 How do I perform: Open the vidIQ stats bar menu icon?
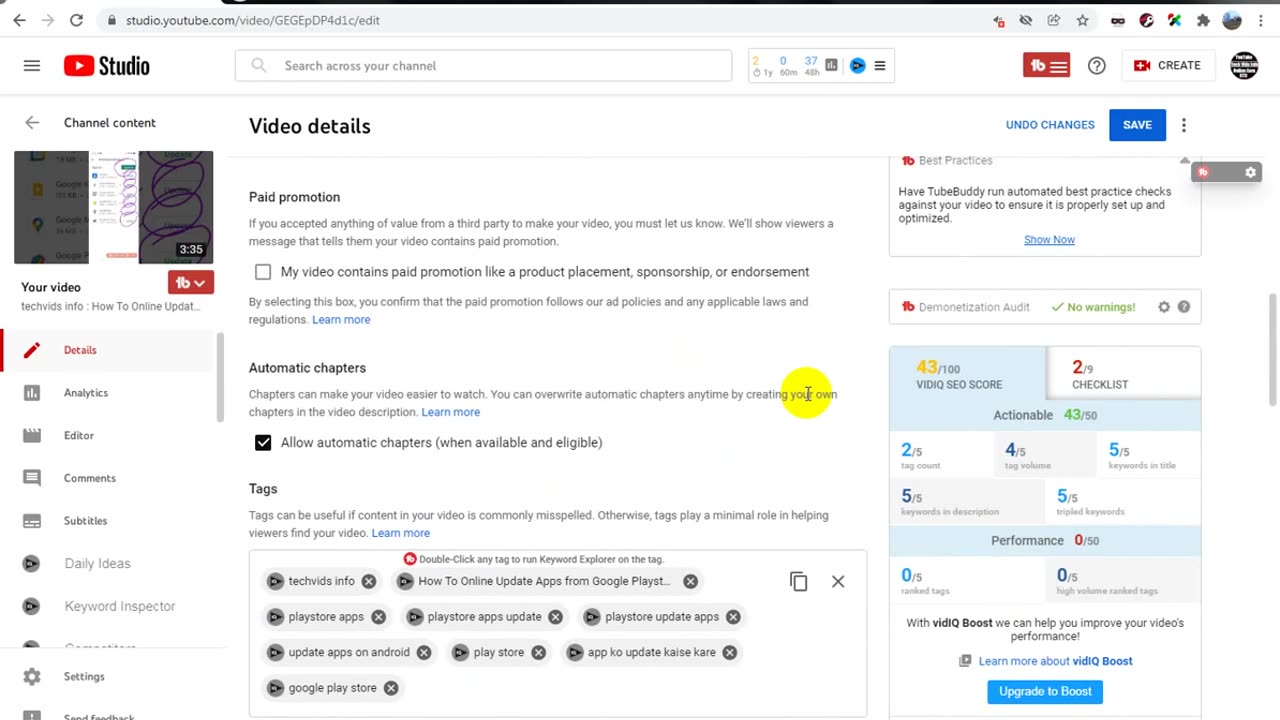(880, 66)
